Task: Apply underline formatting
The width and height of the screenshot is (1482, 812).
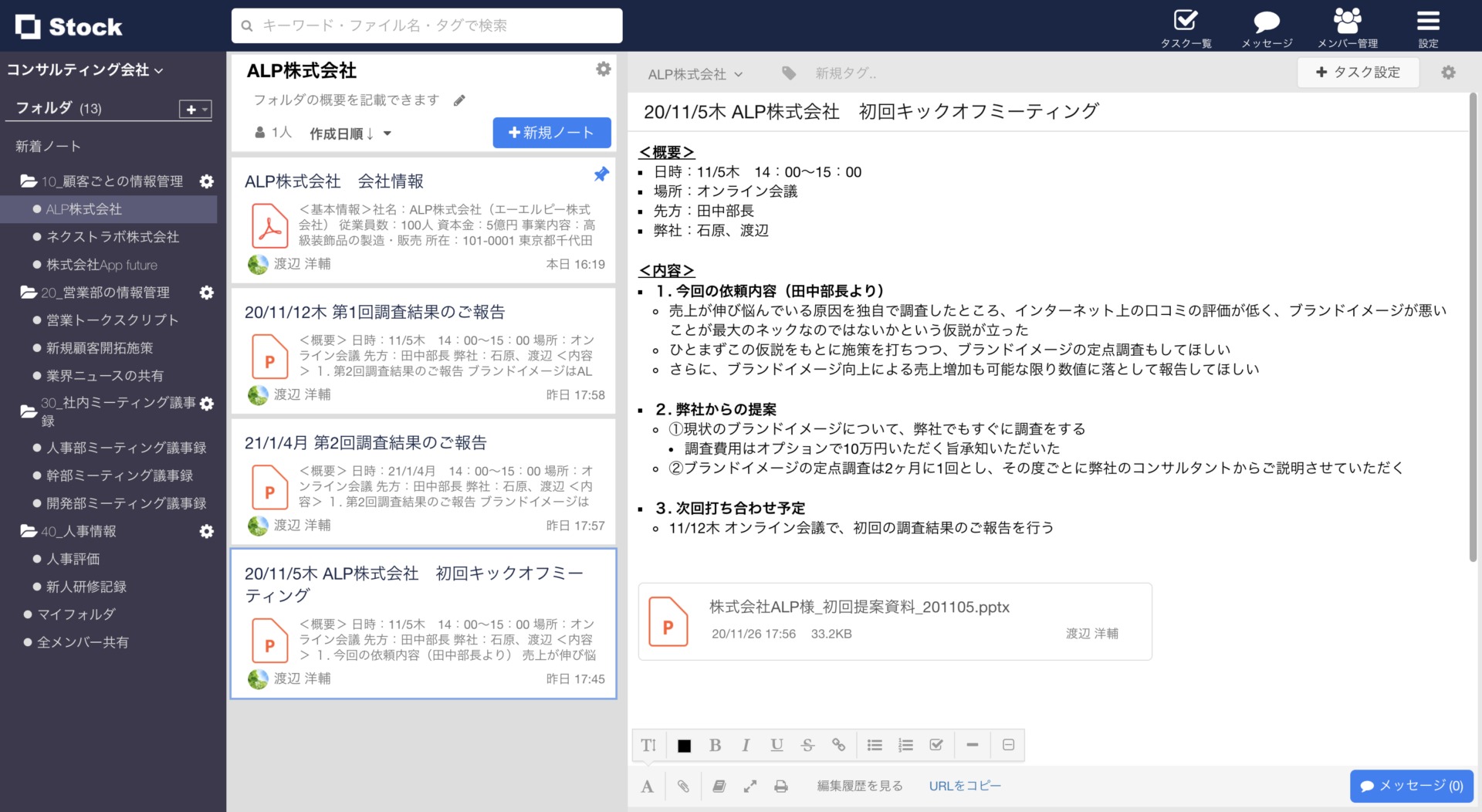Action: (777, 745)
